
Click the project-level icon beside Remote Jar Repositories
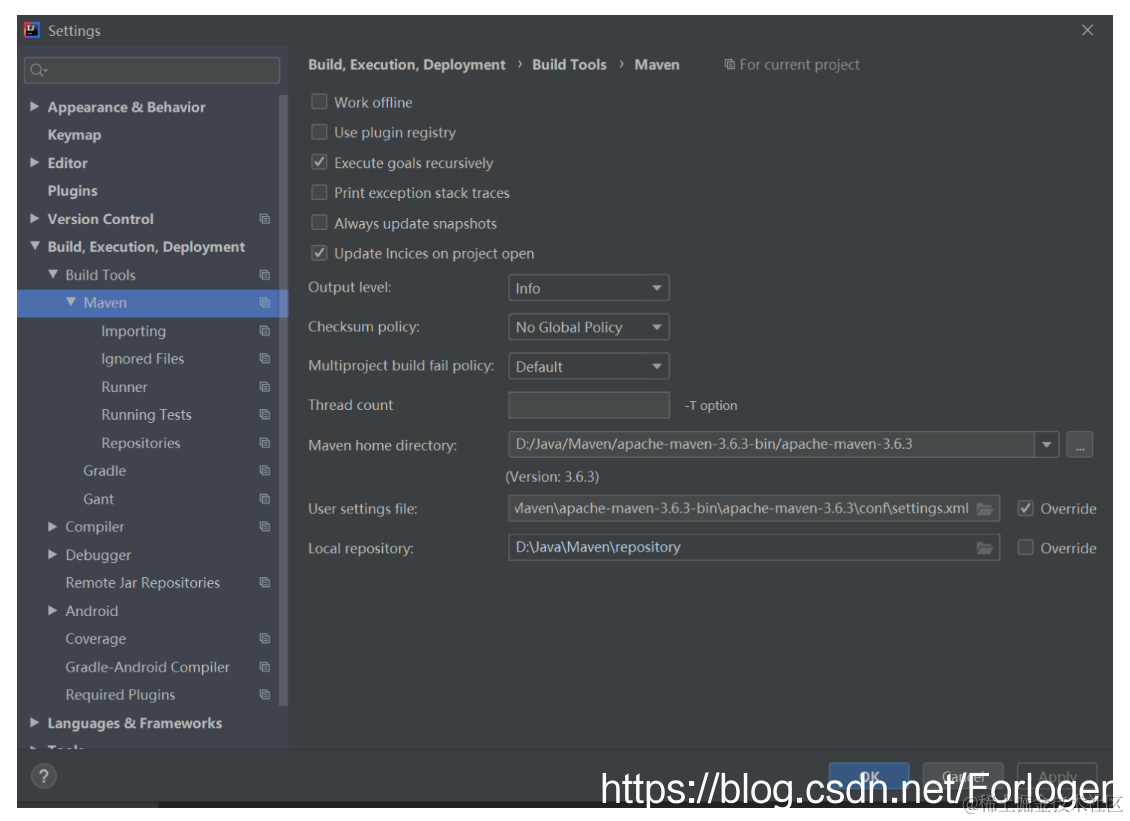tap(264, 582)
